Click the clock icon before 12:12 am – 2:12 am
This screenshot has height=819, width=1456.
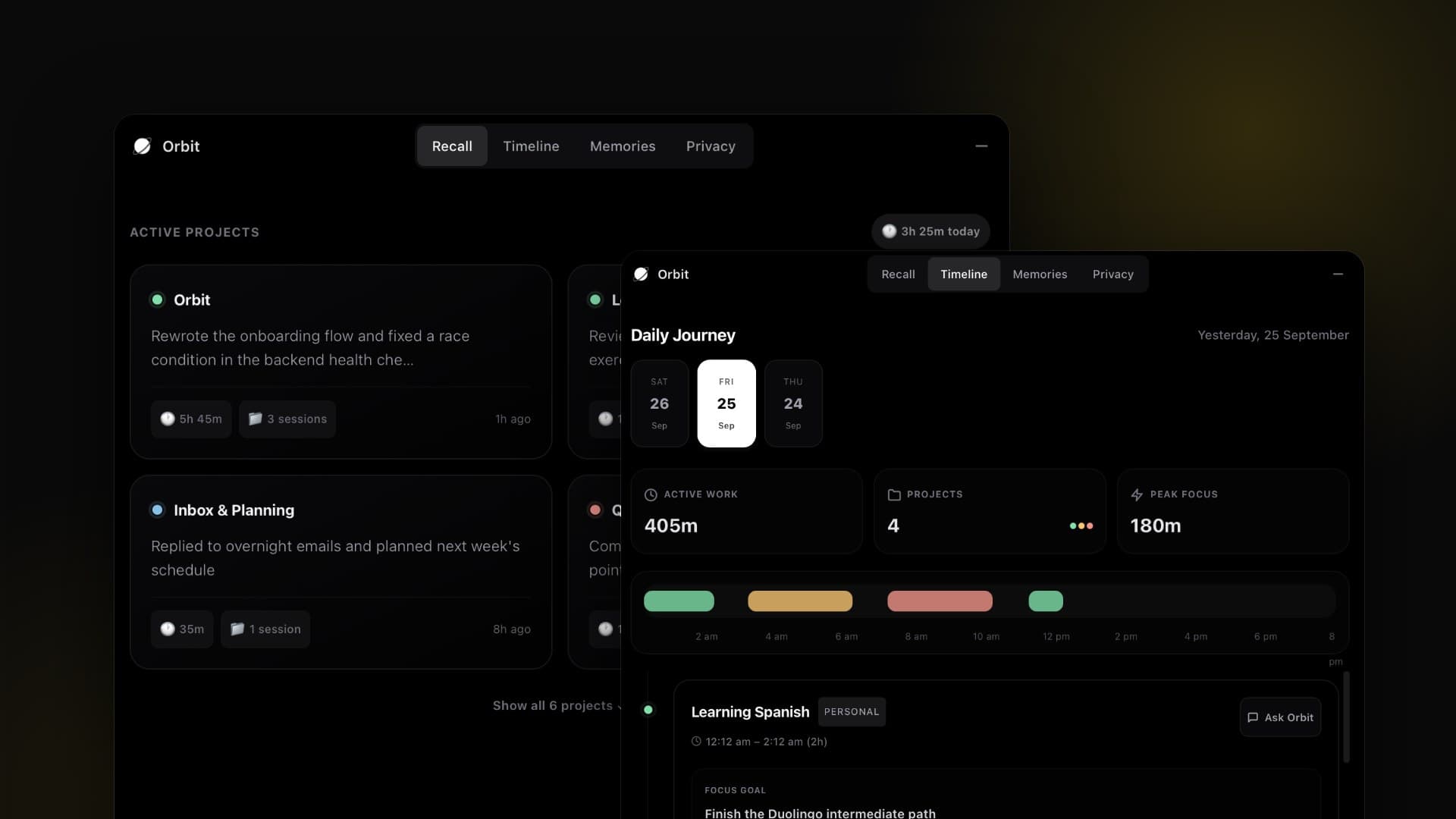click(696, 741)
